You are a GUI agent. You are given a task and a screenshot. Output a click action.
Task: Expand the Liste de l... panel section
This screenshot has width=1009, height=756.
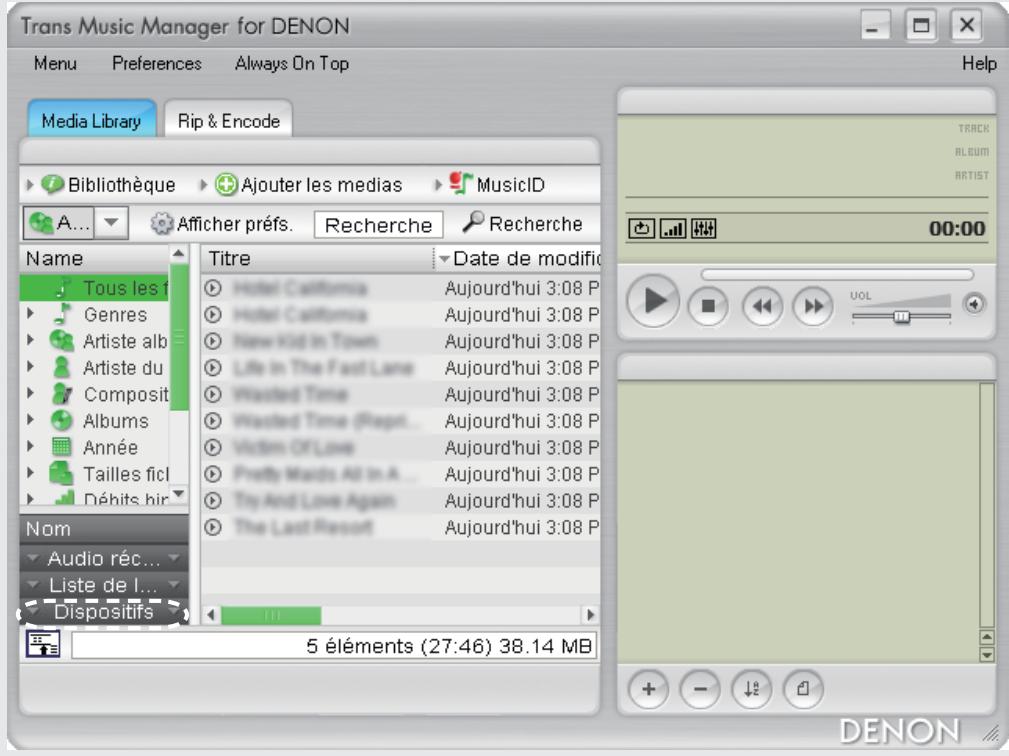(104, 585)
